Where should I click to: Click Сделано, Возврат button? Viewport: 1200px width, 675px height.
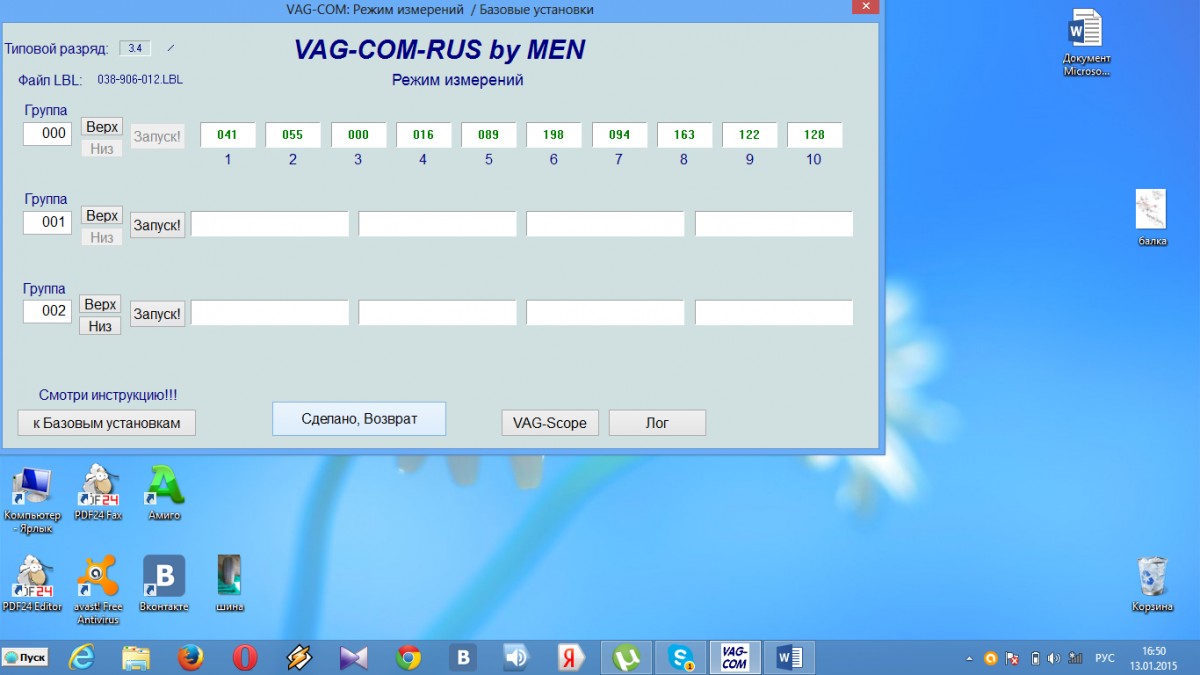coord(359,419)
